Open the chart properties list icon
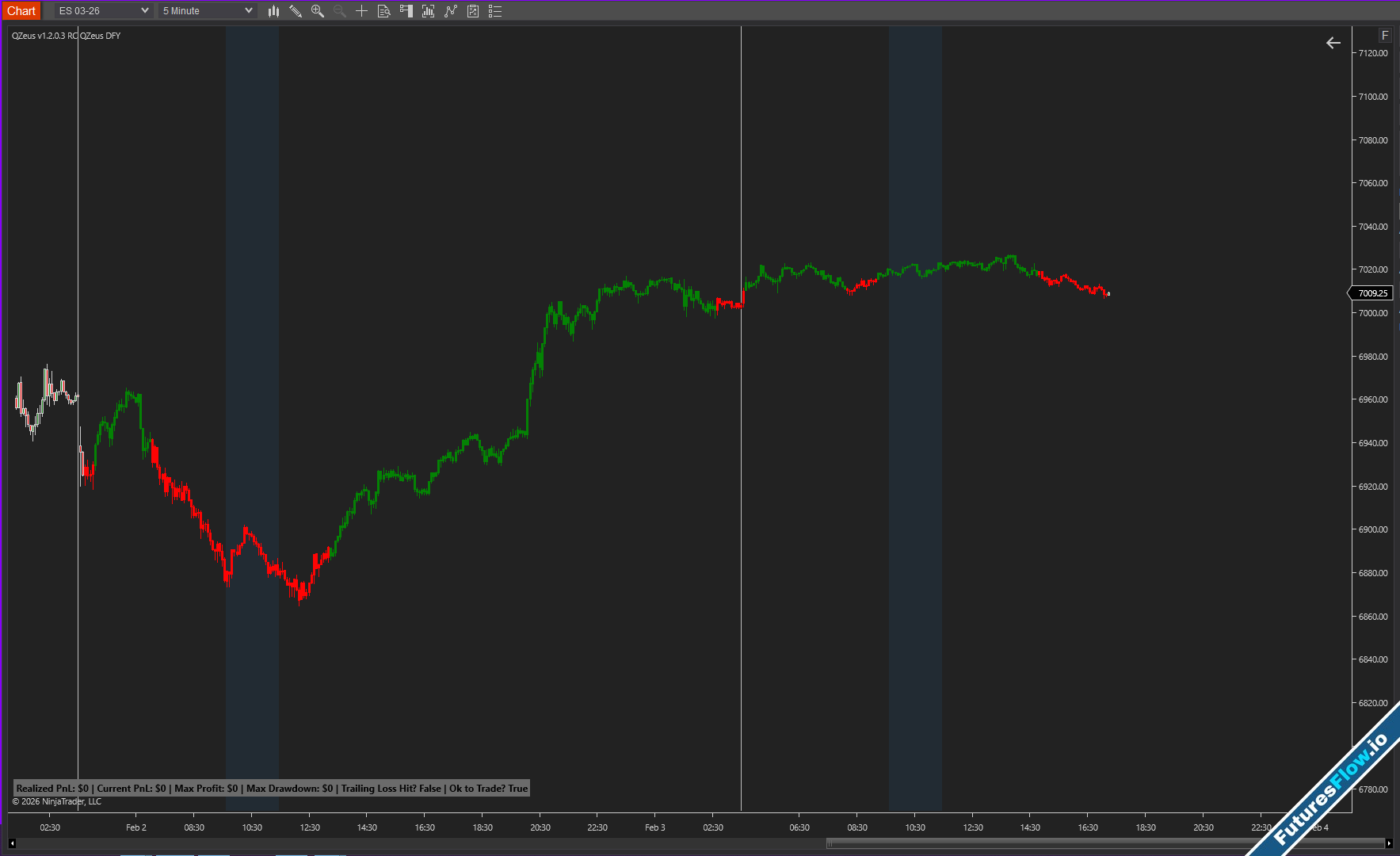Image resolution: width=1400 pixels, height=856 pixels. coord(495,11)
